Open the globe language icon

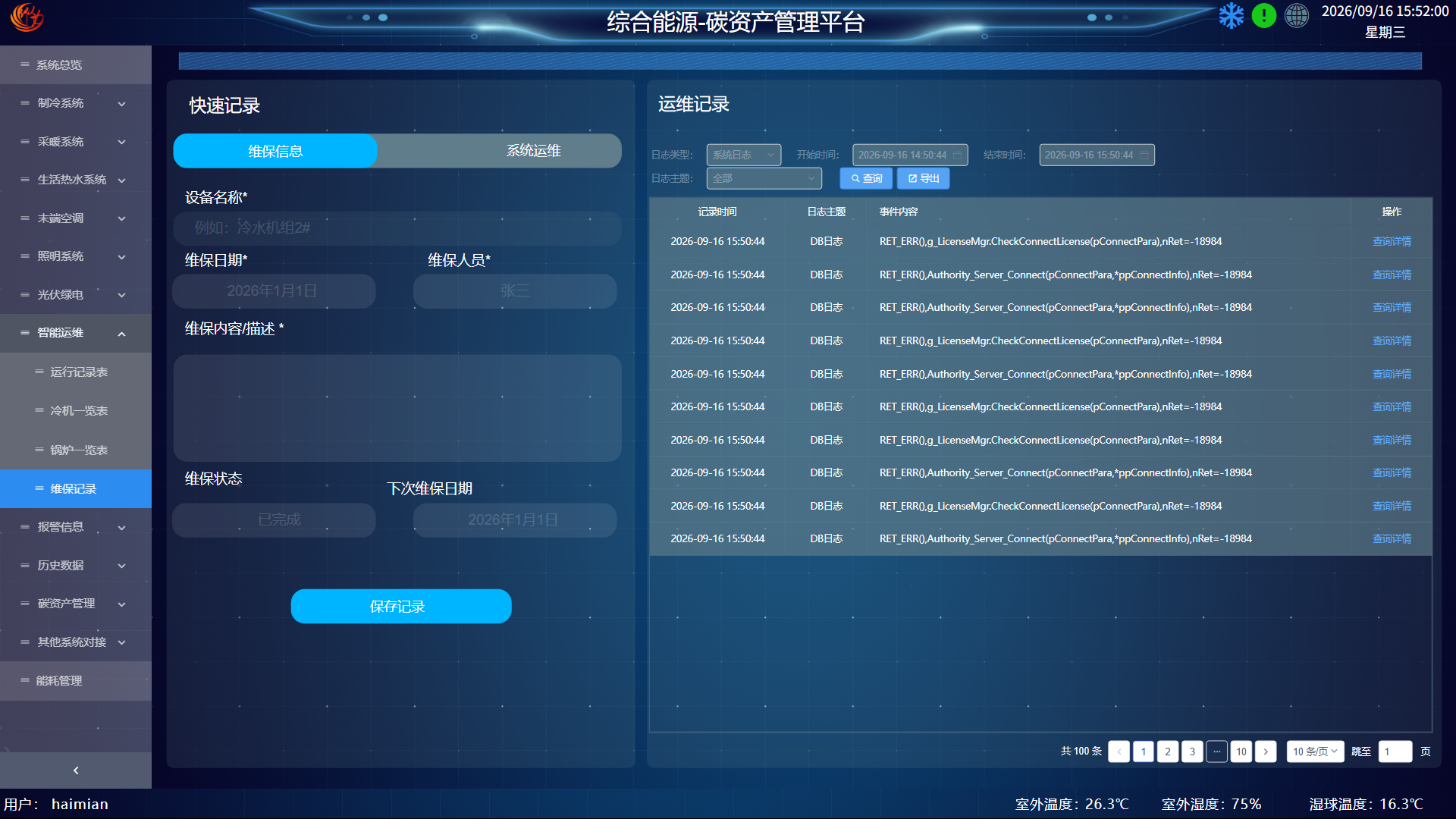coord(1297,16)
